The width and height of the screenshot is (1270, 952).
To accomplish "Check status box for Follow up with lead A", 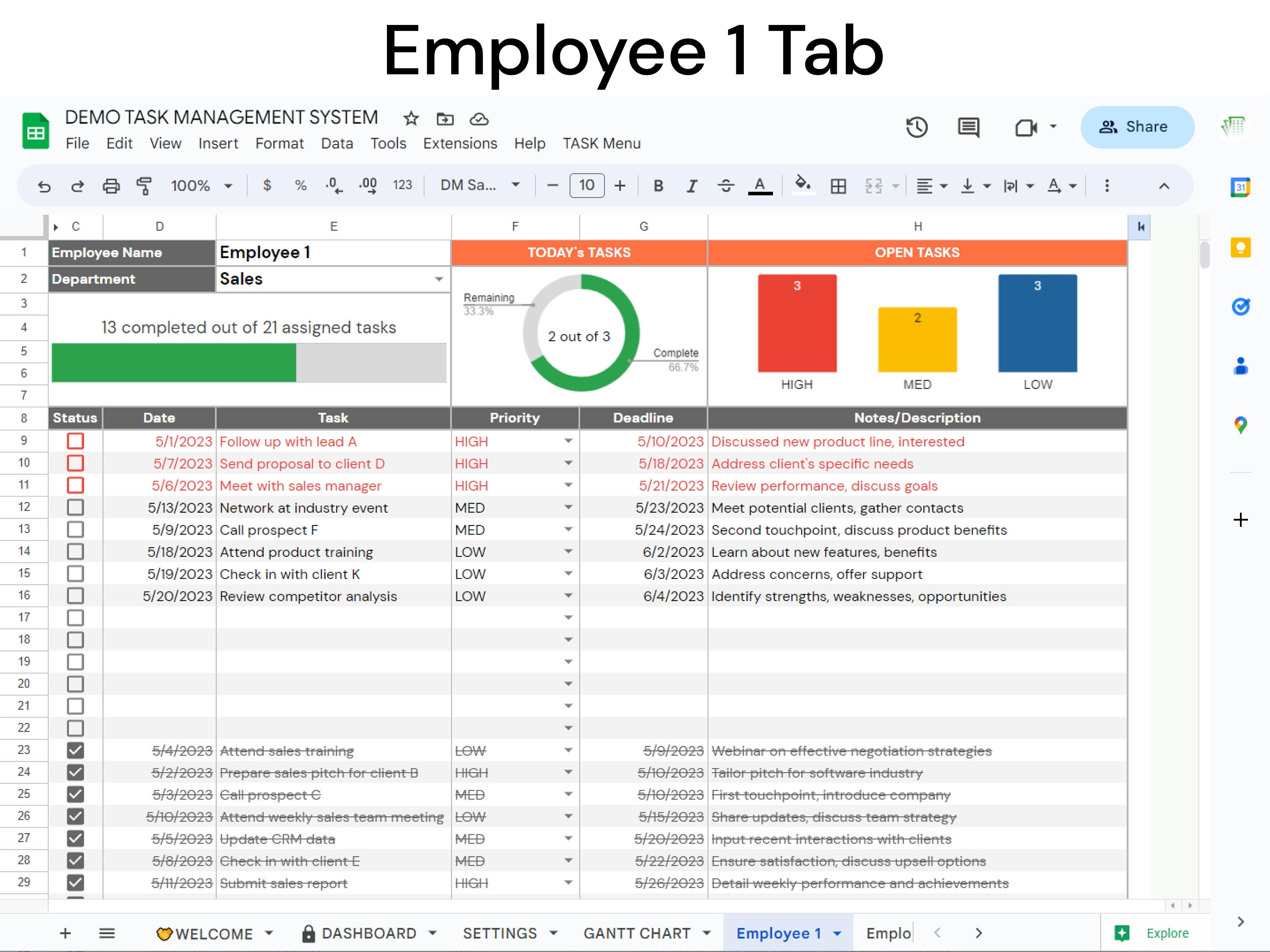I will pos(75,441).
